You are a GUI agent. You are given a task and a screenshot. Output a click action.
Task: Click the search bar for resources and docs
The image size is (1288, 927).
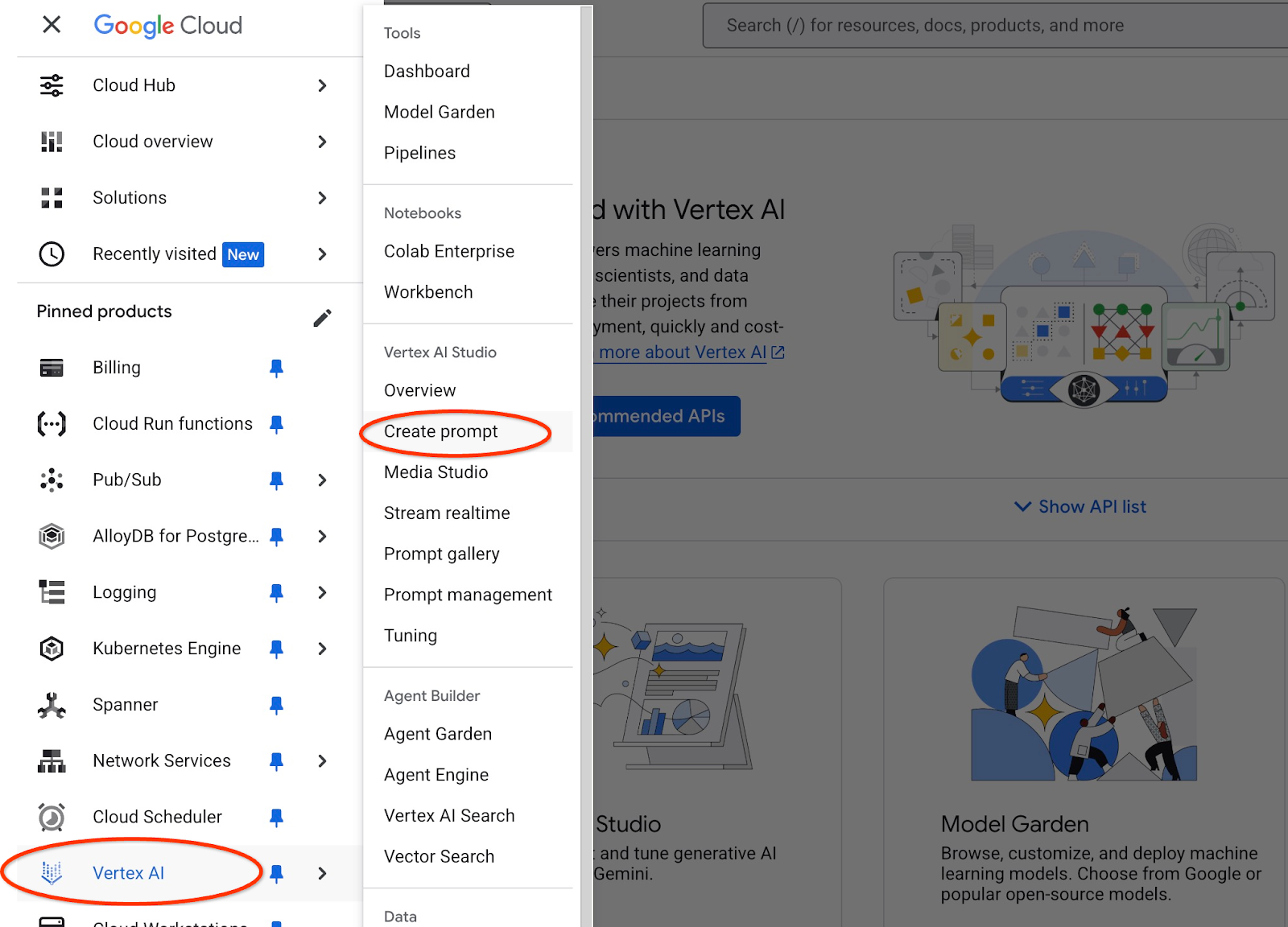(966, 26)
